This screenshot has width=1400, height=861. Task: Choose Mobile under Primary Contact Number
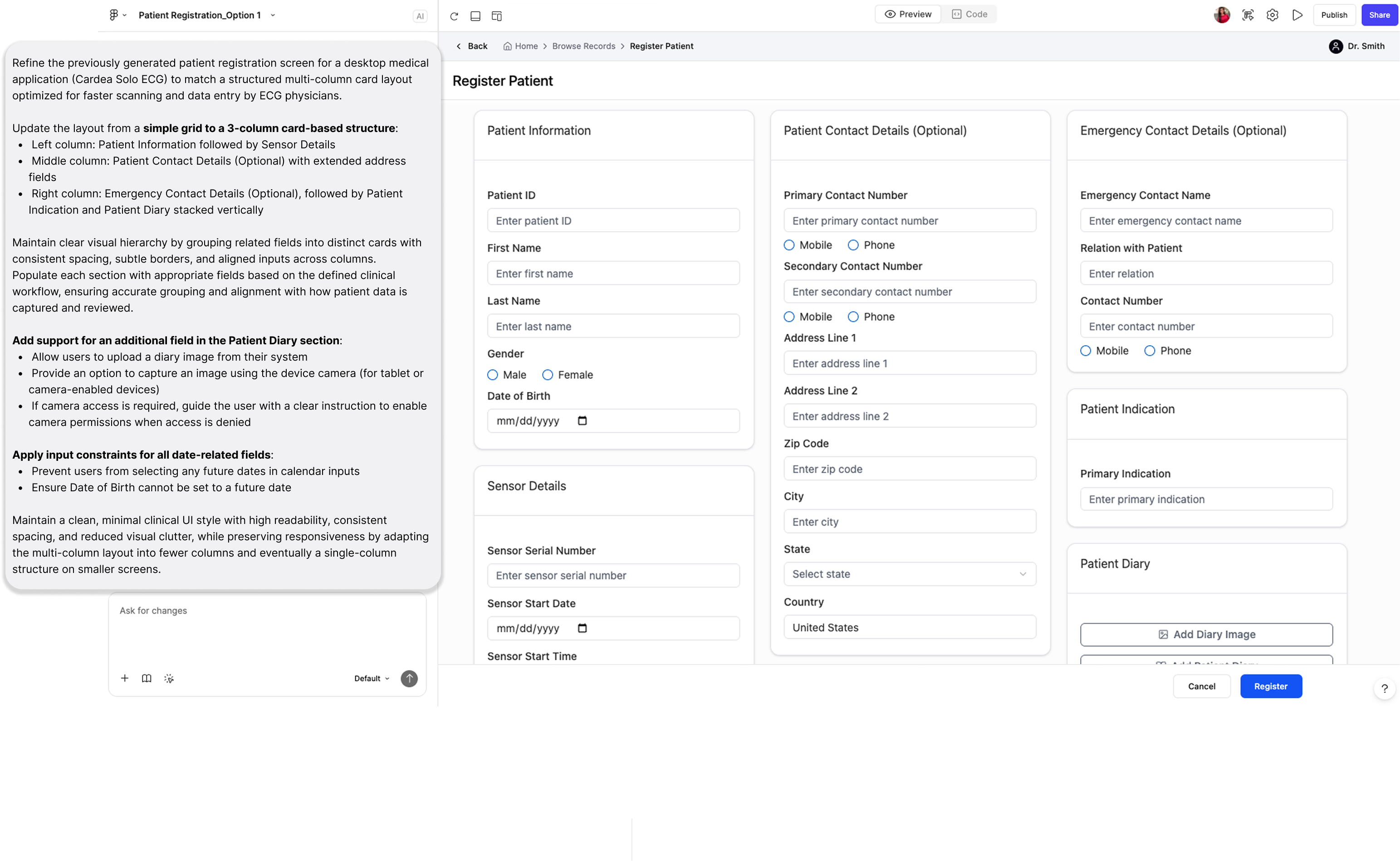(x=789, y=245)
